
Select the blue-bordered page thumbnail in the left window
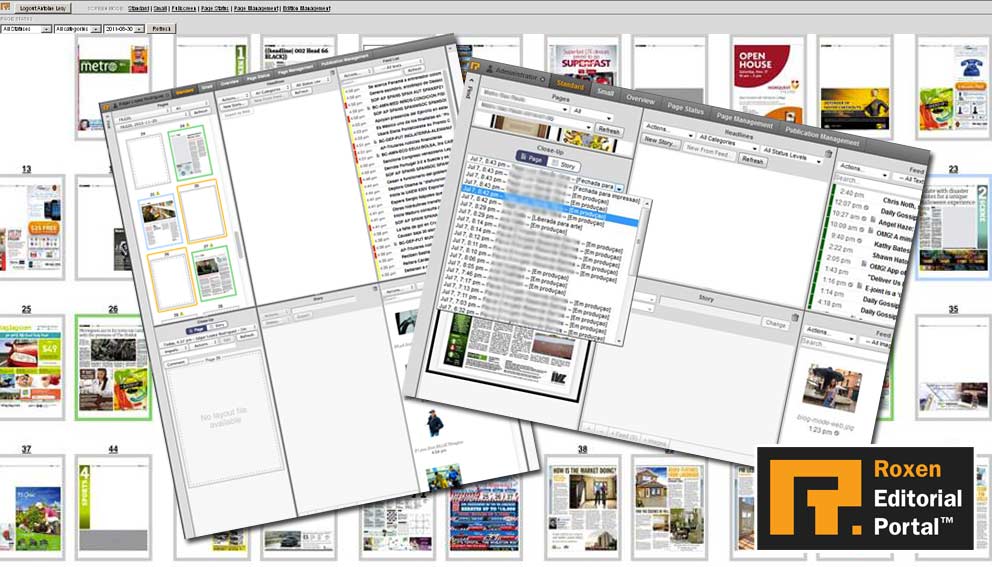click(160, 220)
